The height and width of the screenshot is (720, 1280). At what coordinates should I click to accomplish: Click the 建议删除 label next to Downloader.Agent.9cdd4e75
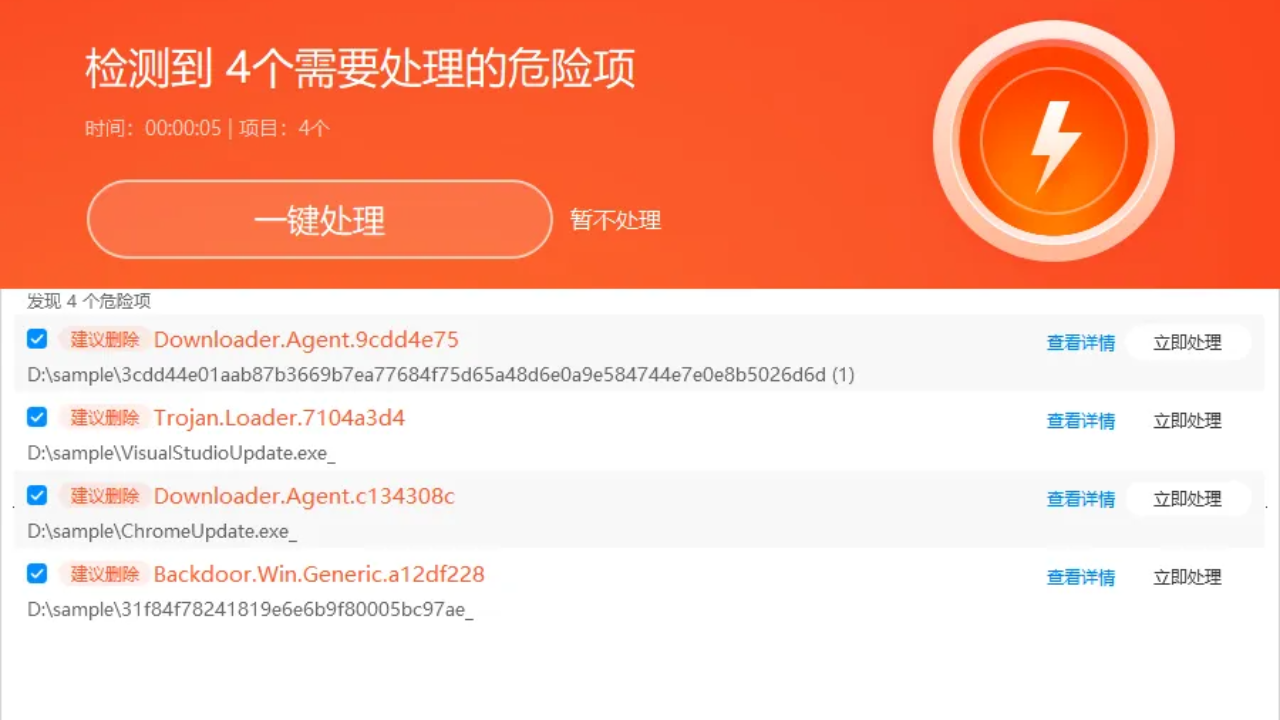[x=105, y=340]
